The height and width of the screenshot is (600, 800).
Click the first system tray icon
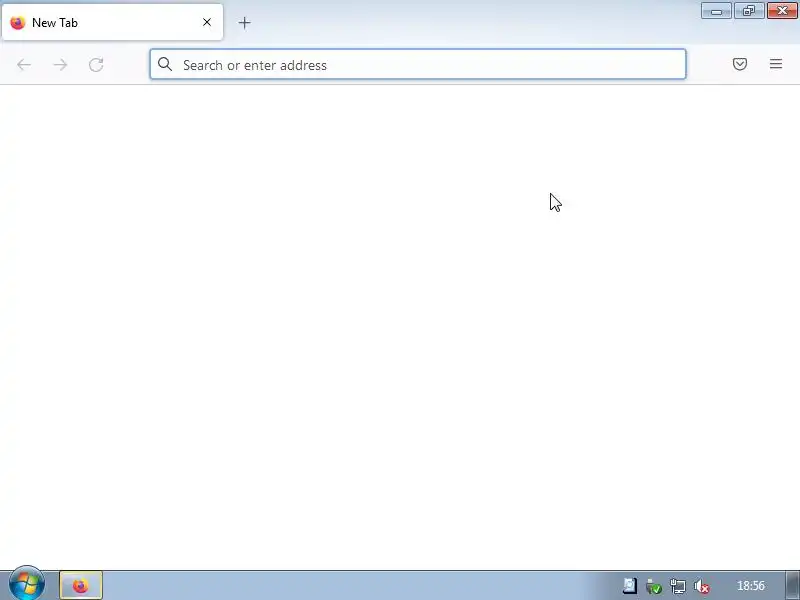pos(630,586)
